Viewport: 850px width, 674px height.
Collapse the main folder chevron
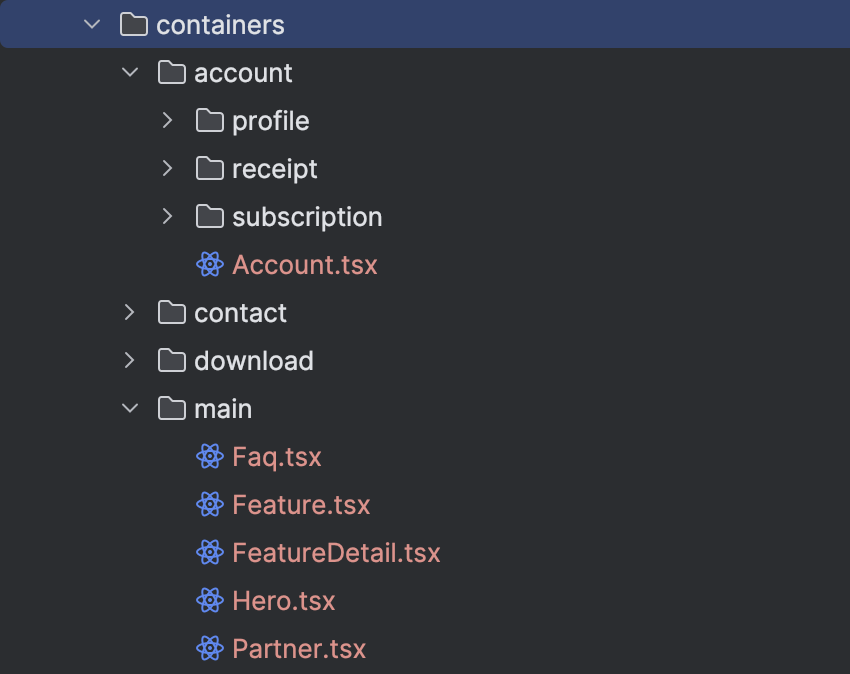[x=130, y=408]
